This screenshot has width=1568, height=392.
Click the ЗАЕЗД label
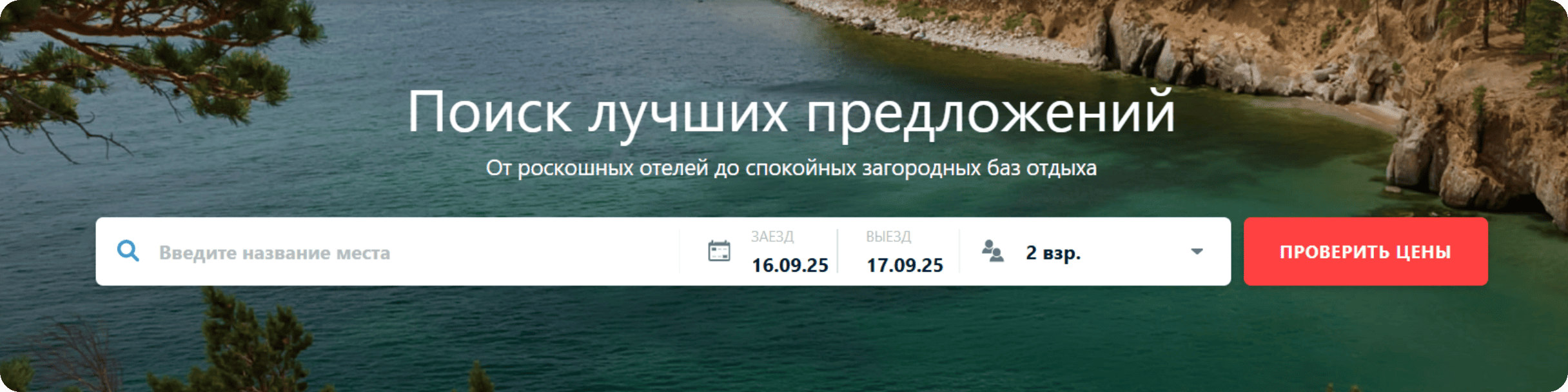[x=772, y=237]
